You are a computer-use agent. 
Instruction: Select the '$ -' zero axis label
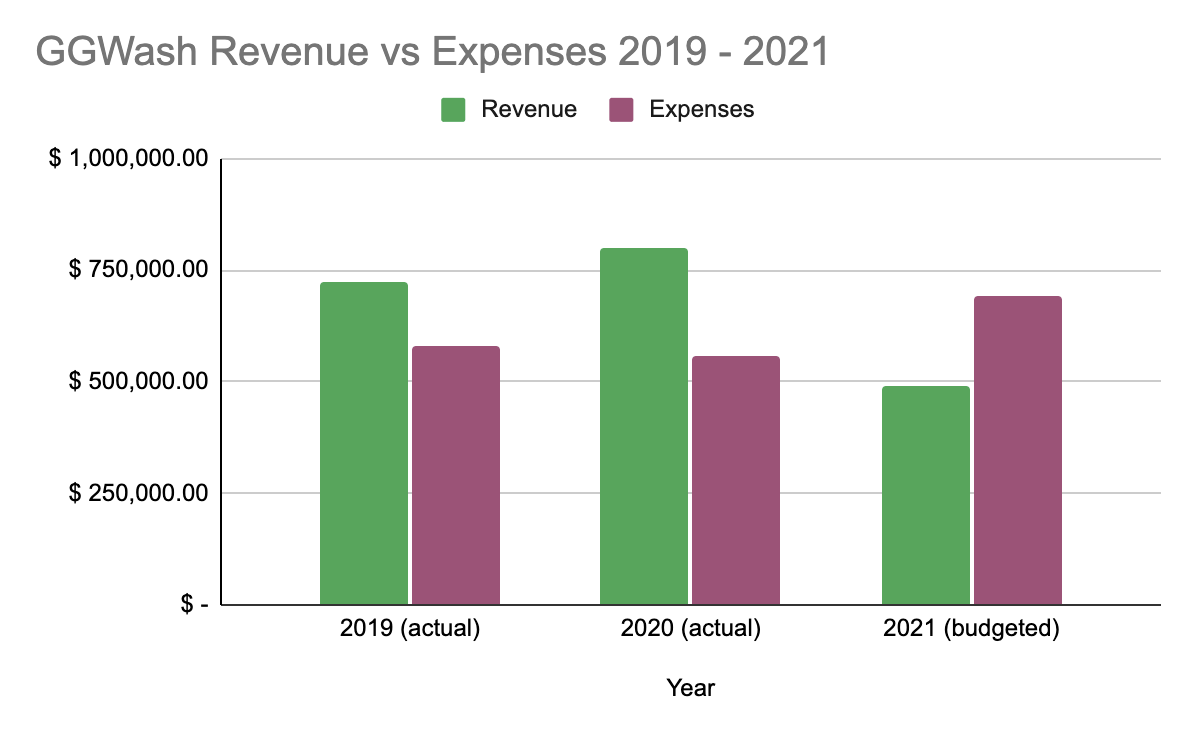click(x=195, y=604)
